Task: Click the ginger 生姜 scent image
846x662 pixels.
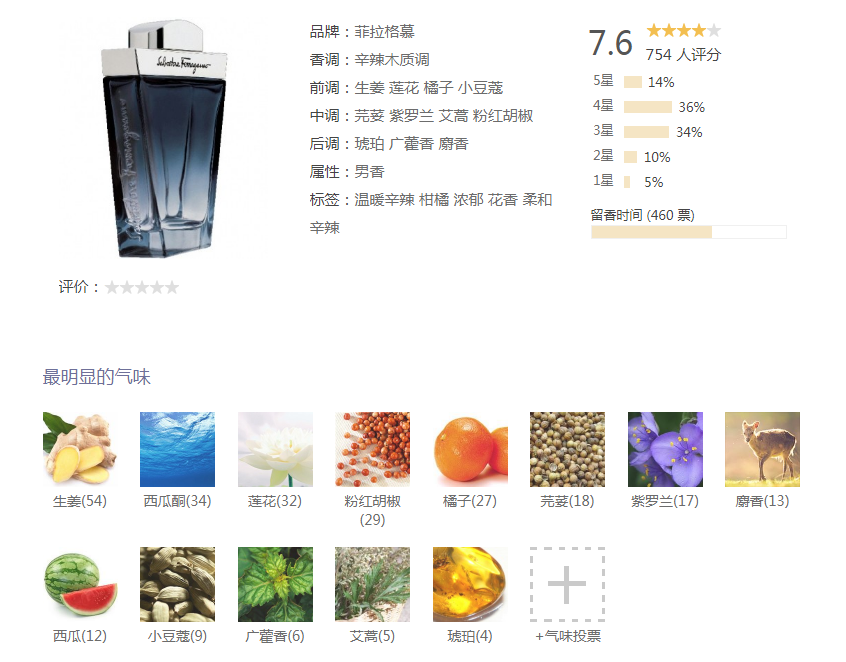Action: pos(80,449)
